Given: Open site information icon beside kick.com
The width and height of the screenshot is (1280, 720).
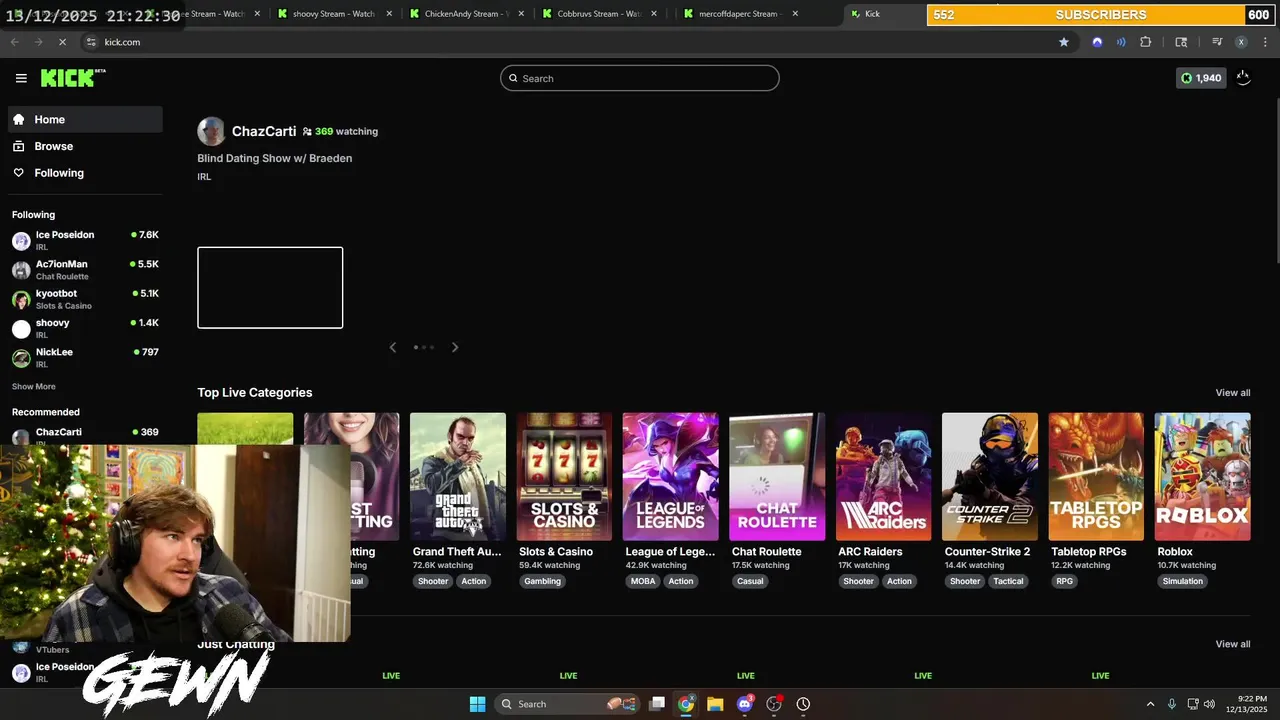Looking at the screenshot, I should [91, 42].
